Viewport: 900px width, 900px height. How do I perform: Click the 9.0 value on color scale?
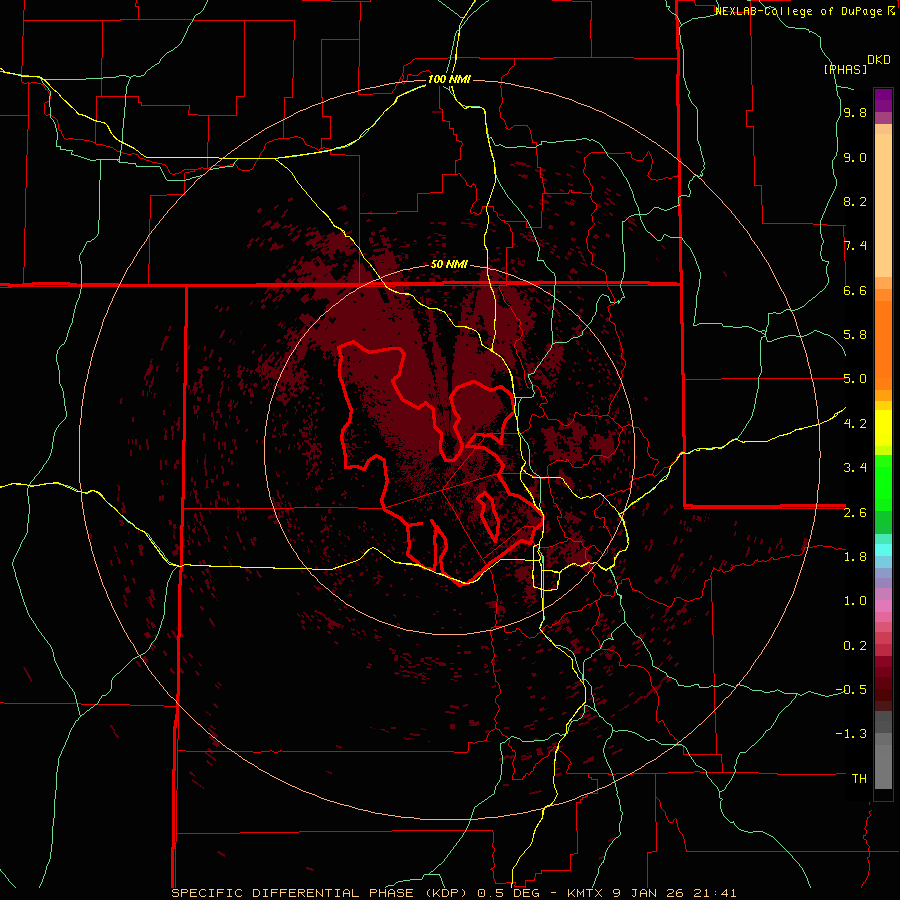855,157
